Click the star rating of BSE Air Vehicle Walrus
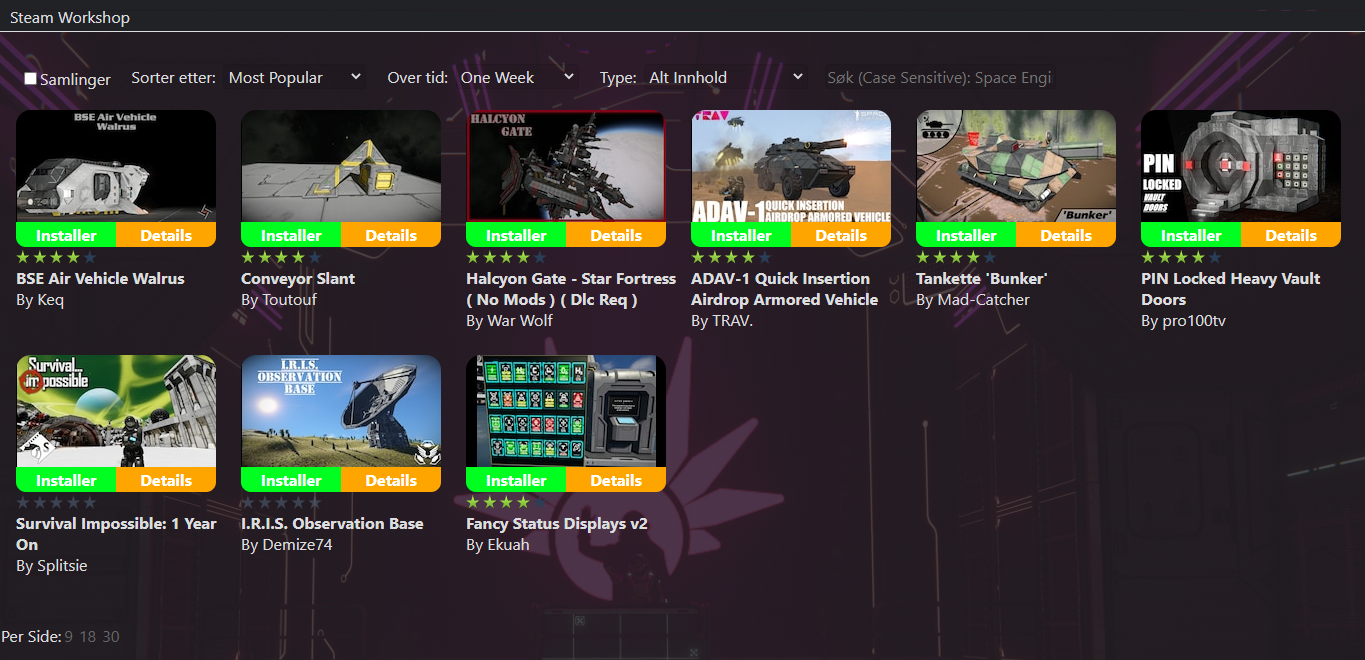 pyautogui.click(x=57, y=258)
